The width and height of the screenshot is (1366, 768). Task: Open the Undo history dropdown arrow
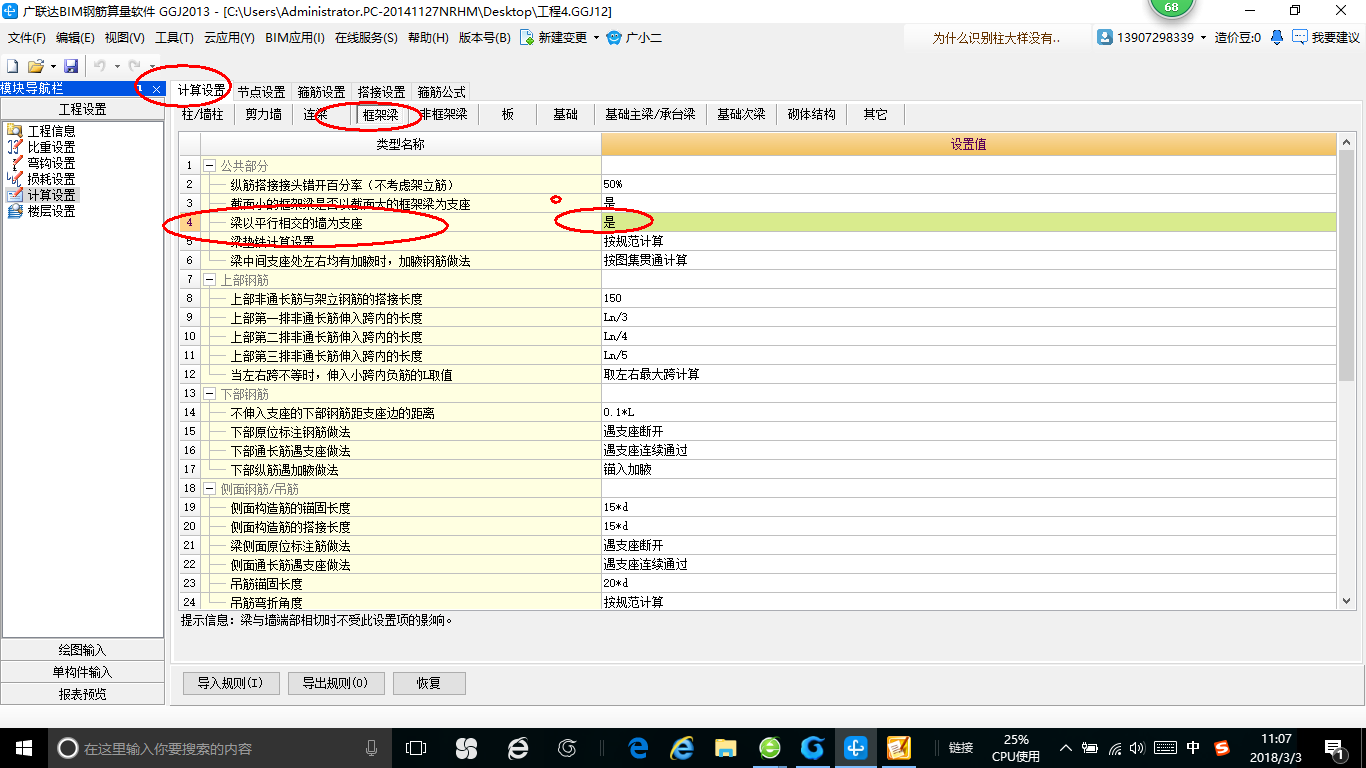pyautogui.click(x=117, y=67)
